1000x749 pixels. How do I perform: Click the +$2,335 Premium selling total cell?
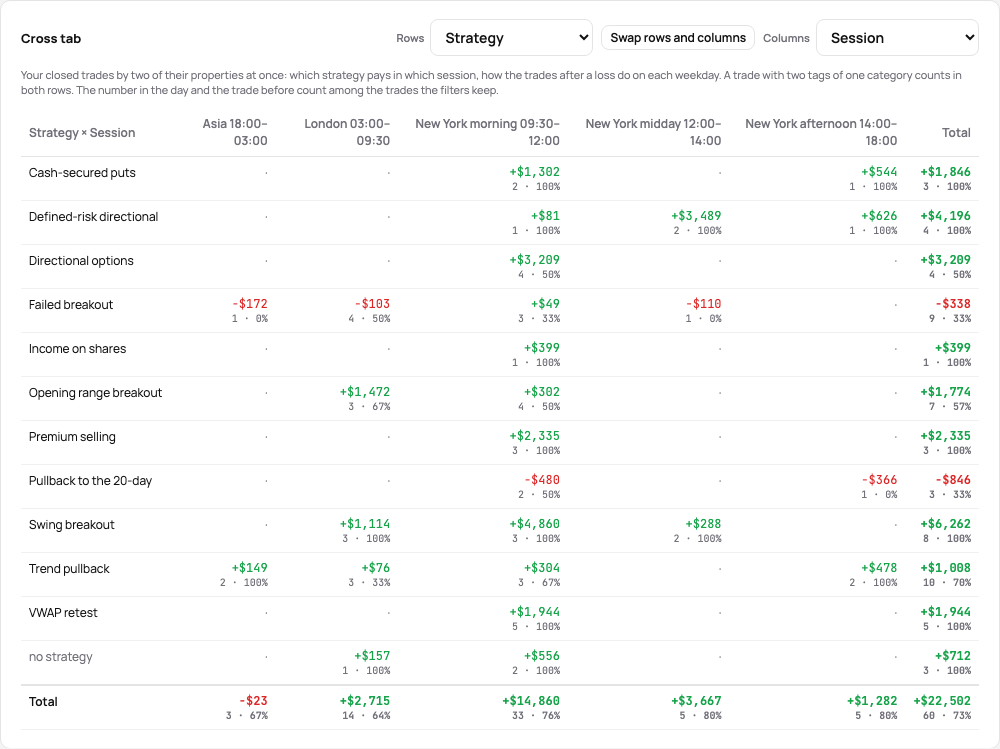click(945, 442)
